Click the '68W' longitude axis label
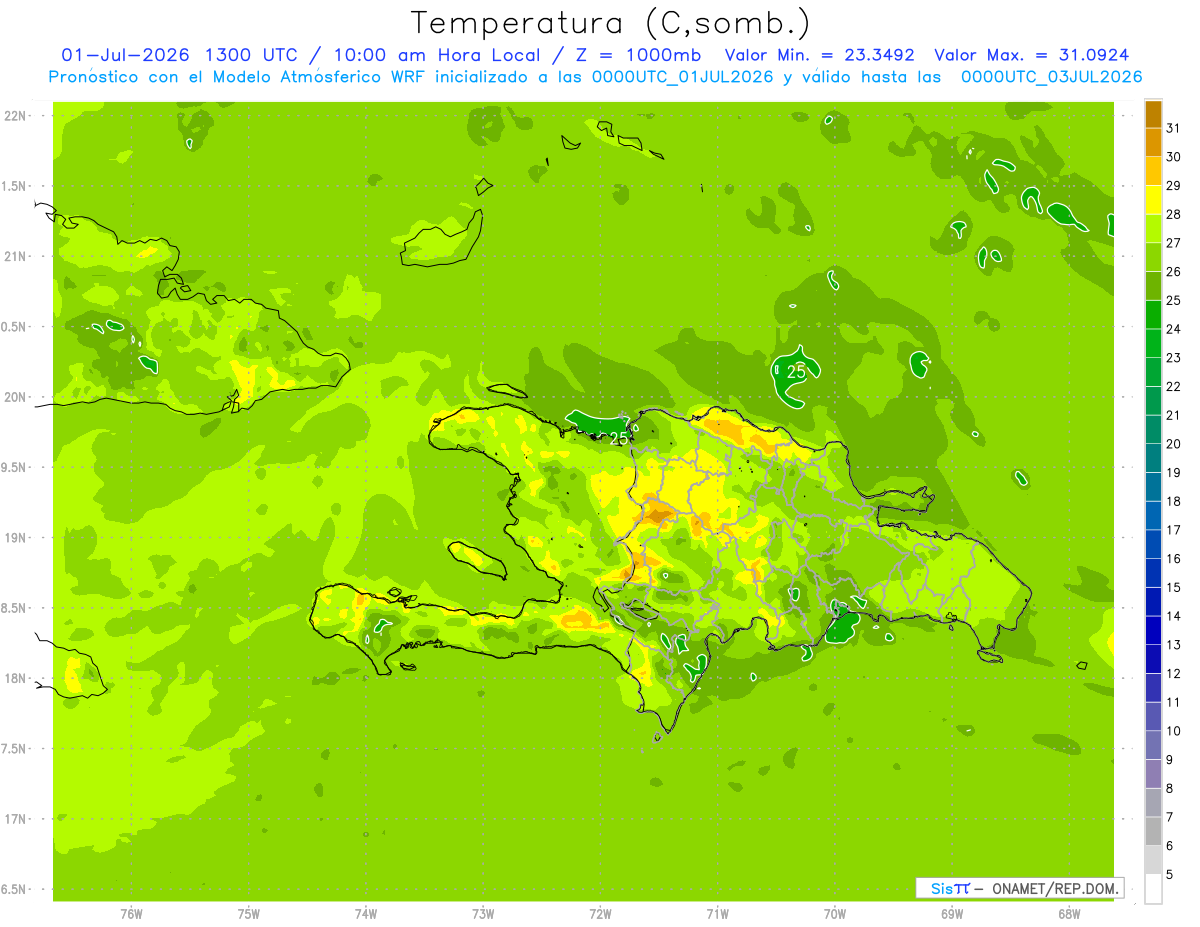The width and height of the screenshot is (1200, 927). 1069,915
